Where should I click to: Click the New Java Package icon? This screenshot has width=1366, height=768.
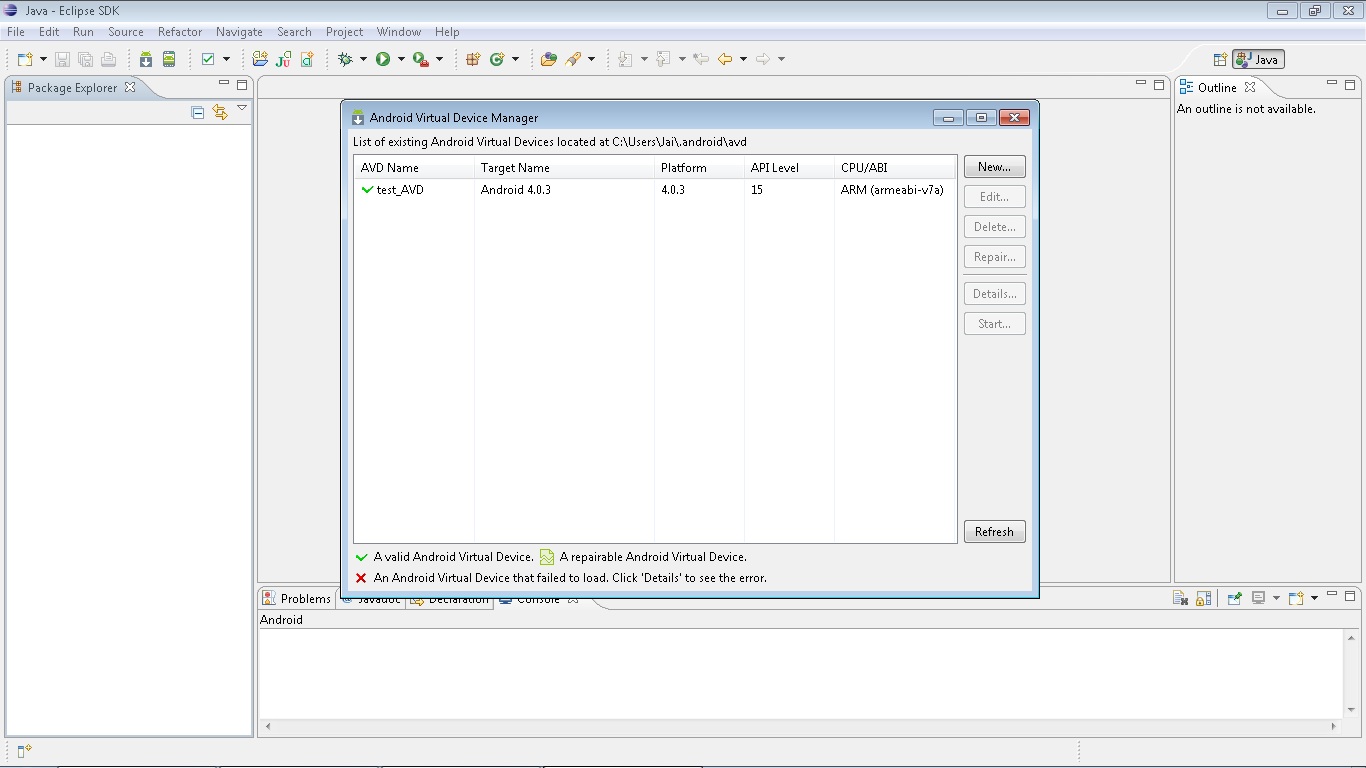click(474, 59)
